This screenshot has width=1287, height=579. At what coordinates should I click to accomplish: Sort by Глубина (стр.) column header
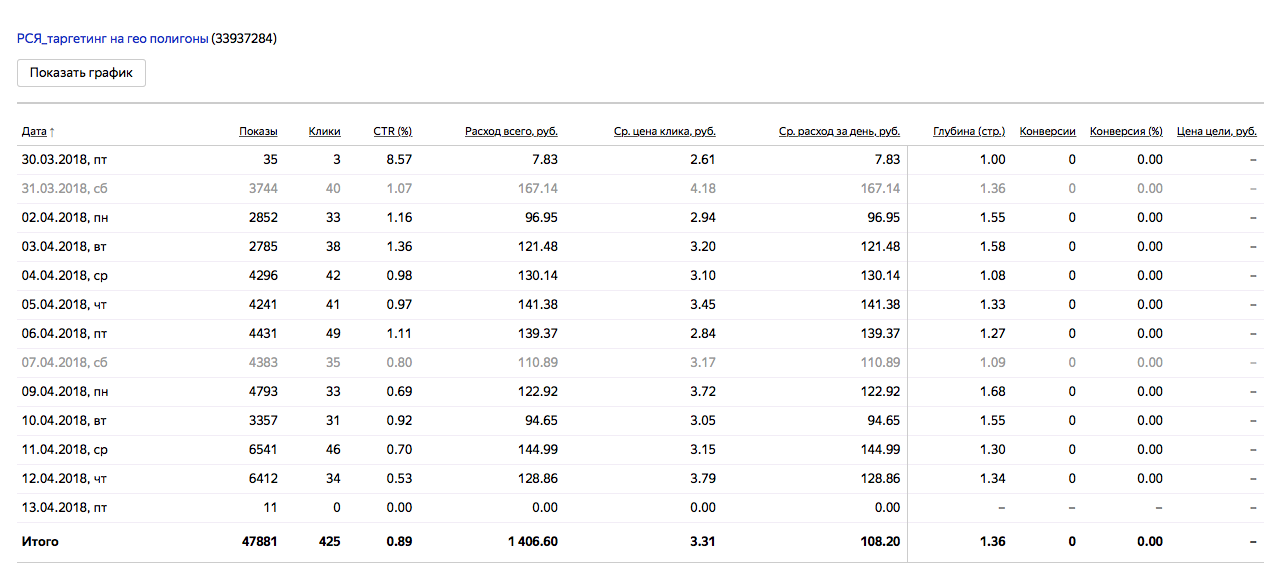click(969, 131)
